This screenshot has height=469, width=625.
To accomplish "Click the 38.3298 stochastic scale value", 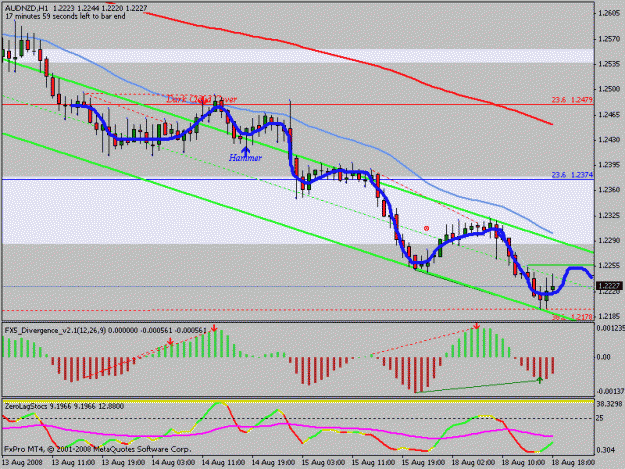I will tap(609, 404).
